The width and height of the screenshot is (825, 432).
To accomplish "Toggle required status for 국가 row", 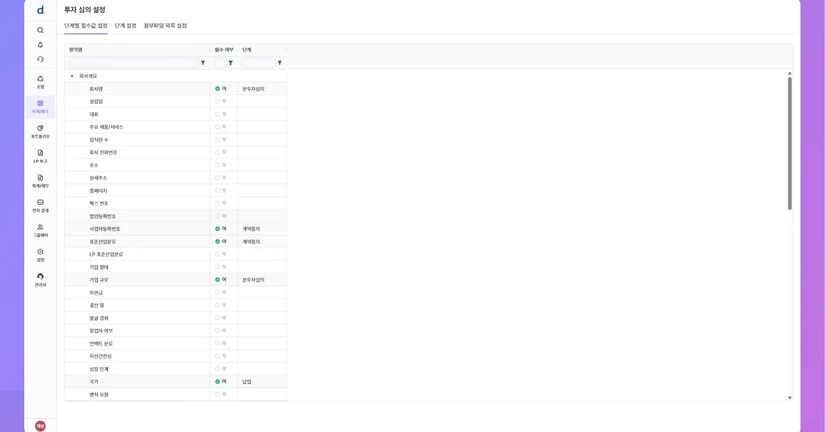I will point(217,381).
